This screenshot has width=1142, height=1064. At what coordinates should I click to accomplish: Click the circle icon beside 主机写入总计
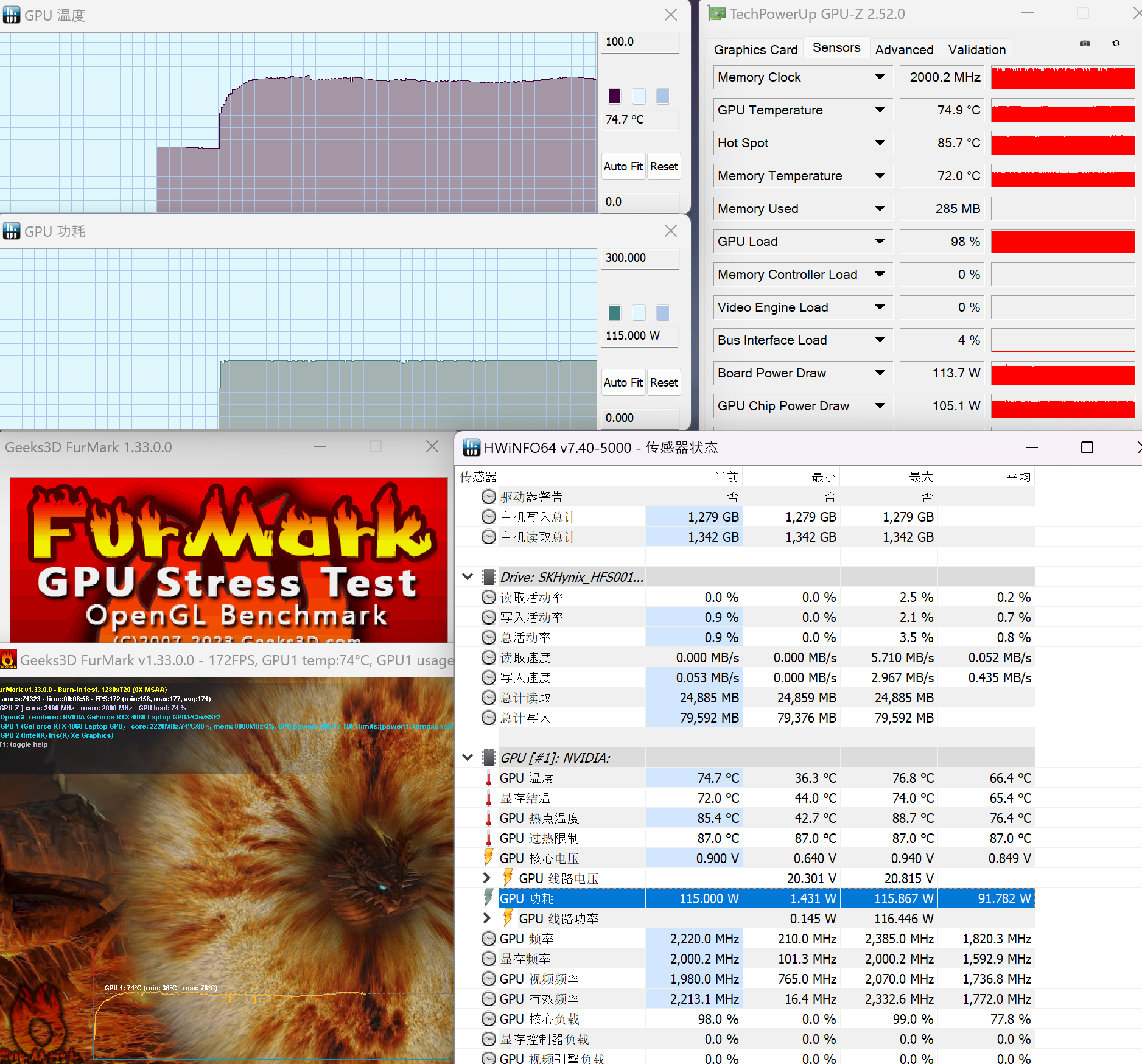[x=488, y=517]
